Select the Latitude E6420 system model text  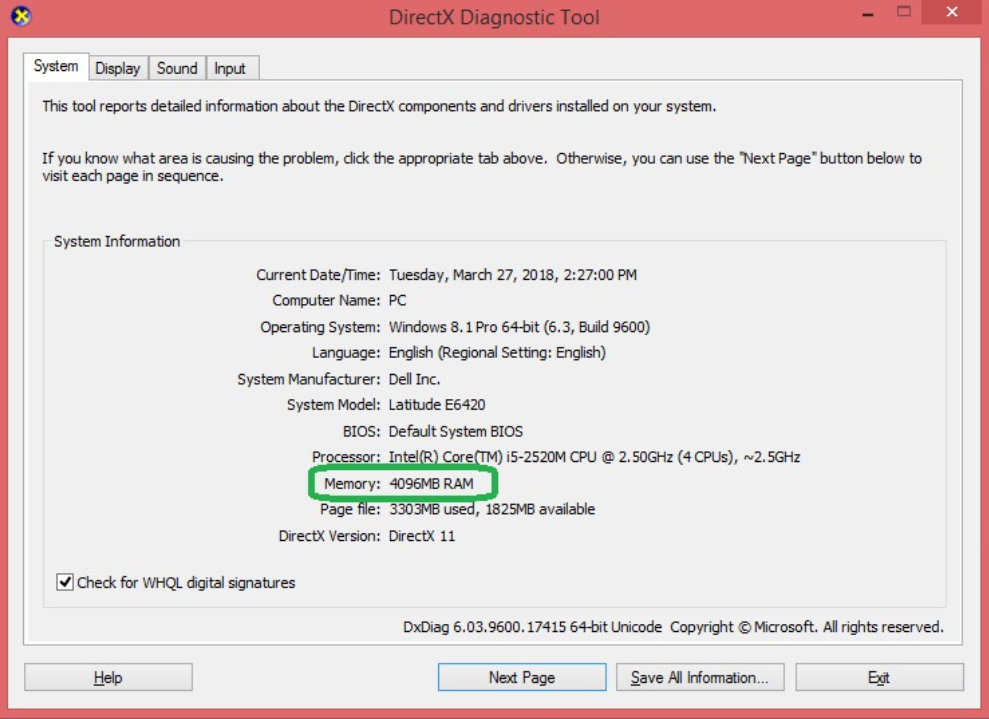pos(437,405)
